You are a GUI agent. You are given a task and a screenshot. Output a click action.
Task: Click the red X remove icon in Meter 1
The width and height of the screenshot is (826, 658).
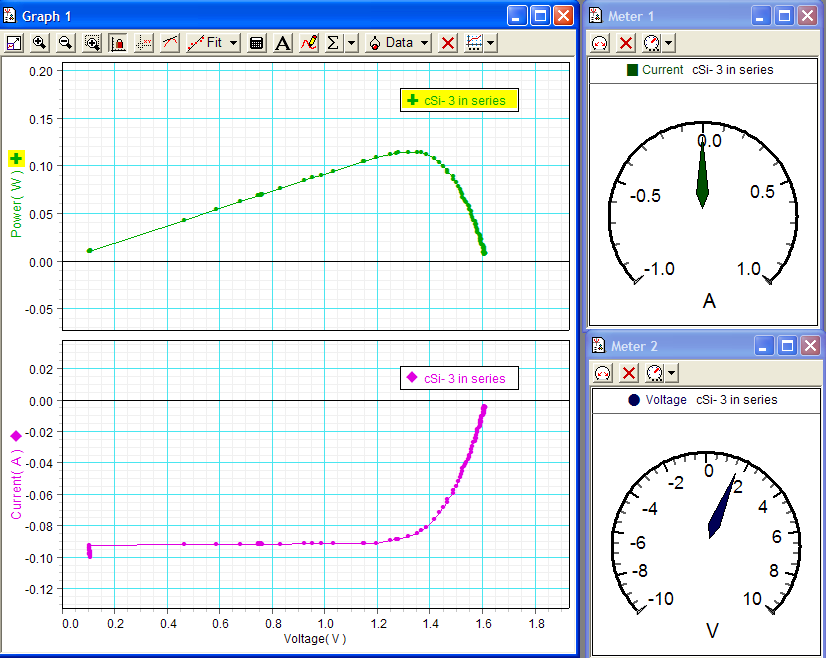[626, 43]
